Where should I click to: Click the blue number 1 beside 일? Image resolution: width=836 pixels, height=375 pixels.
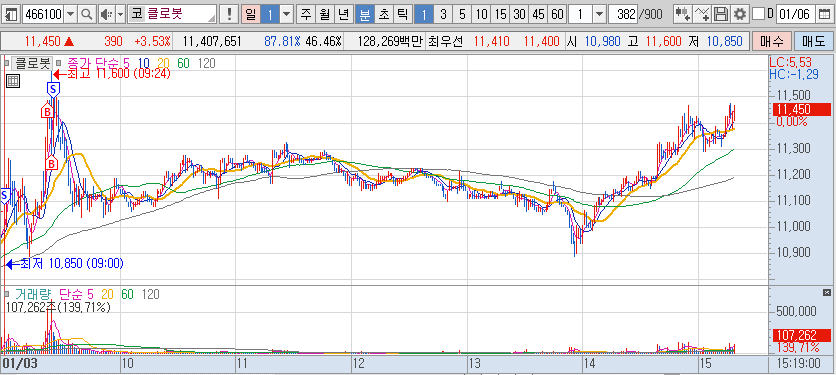(270, 14)
